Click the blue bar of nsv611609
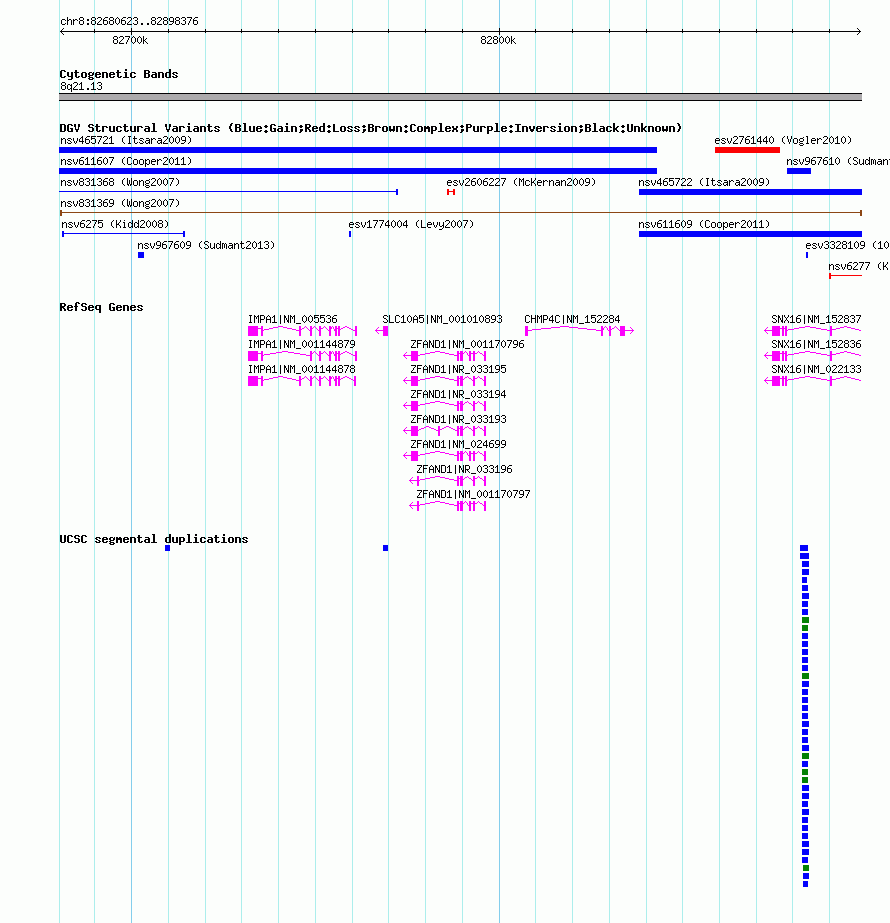Screen dimensions: 890x923 [x=750, y=234]
